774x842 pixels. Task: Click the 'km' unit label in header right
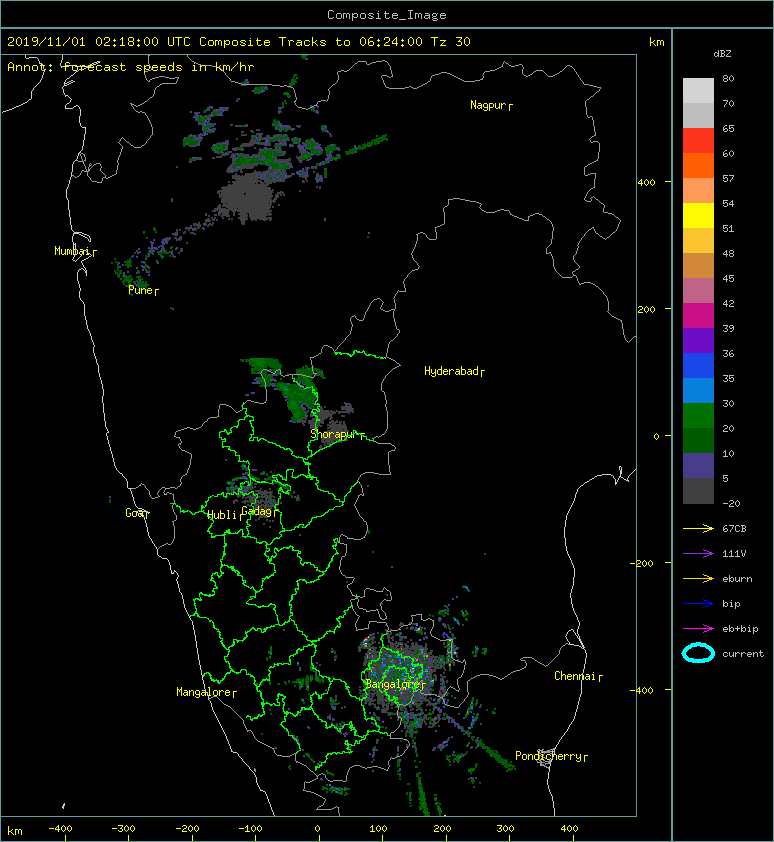tap(656, 42)
